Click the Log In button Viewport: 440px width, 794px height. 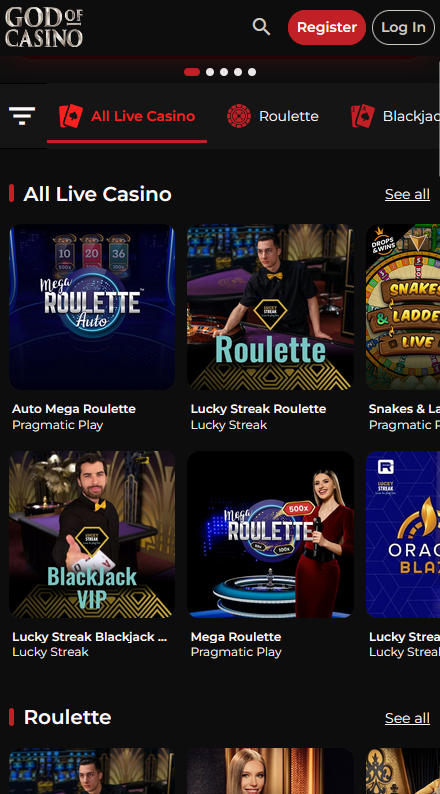pyautogui.click(x=403, y=27)
